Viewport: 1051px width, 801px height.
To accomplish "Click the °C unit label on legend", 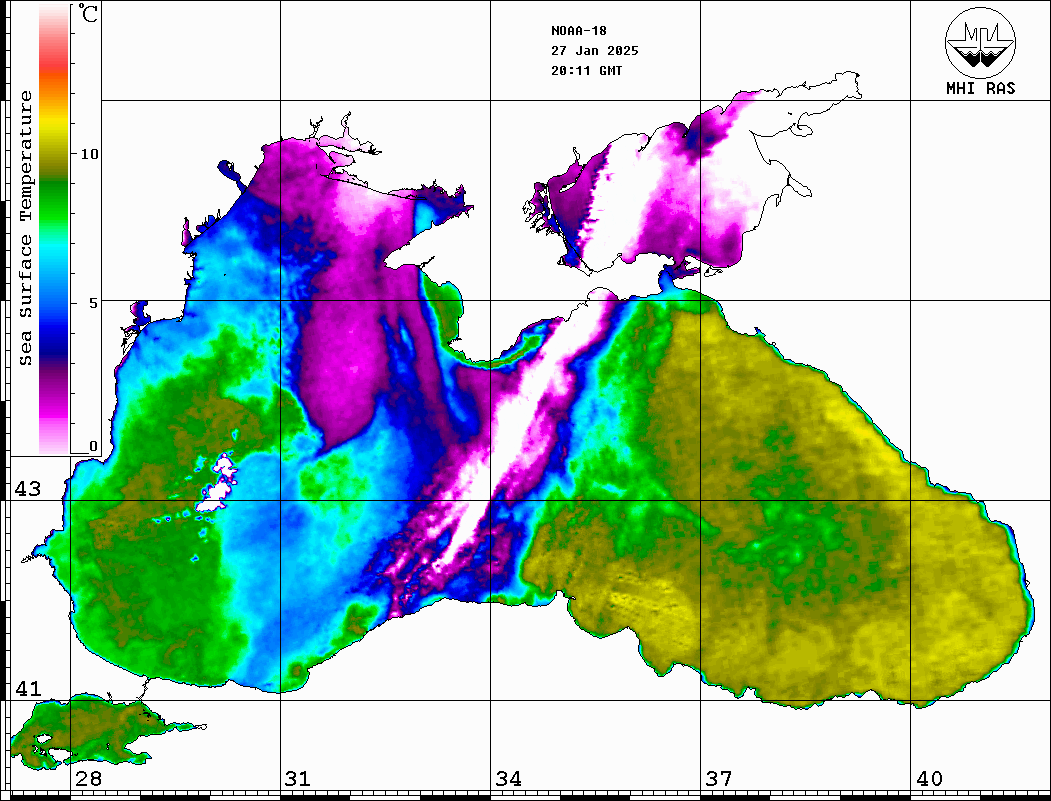I will [x=90, y=17].
